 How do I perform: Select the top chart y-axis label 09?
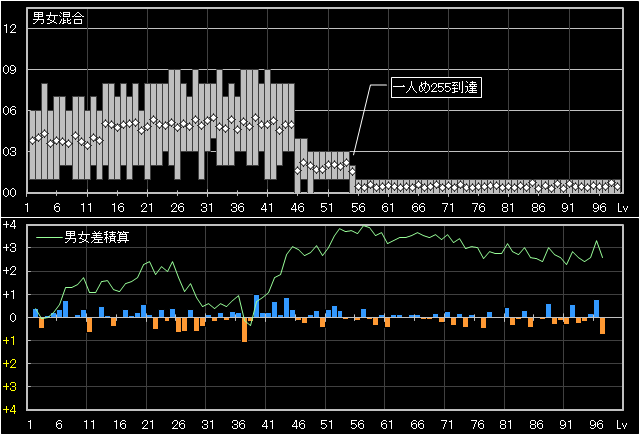(9, 70)
